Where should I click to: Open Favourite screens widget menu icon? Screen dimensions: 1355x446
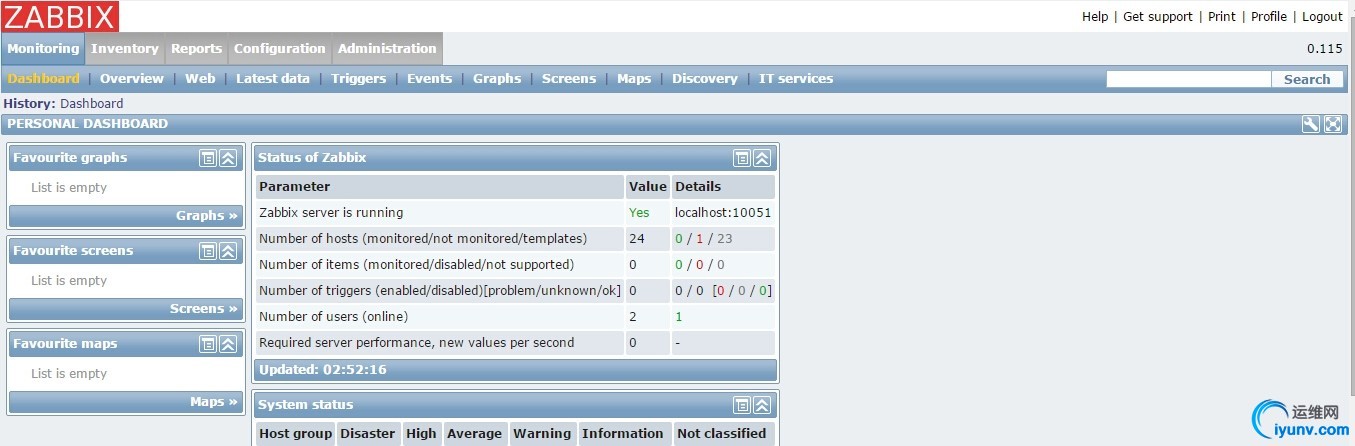click(208, 251)
